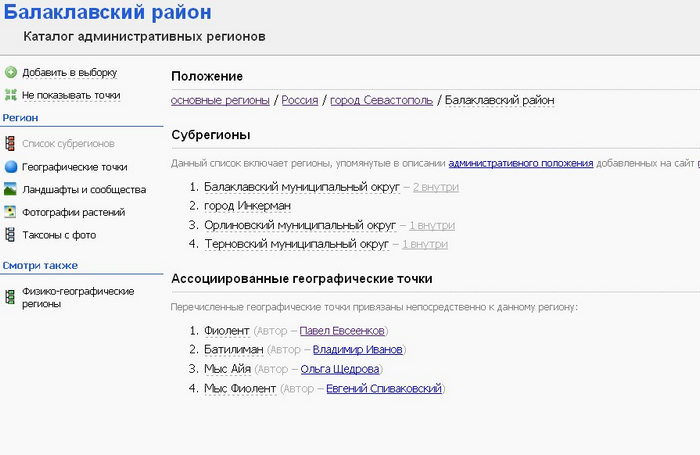Open Таксоны с фото menu item
Image resolution: width=700 pixels, height=455 pixels.
tap(59, 235)
